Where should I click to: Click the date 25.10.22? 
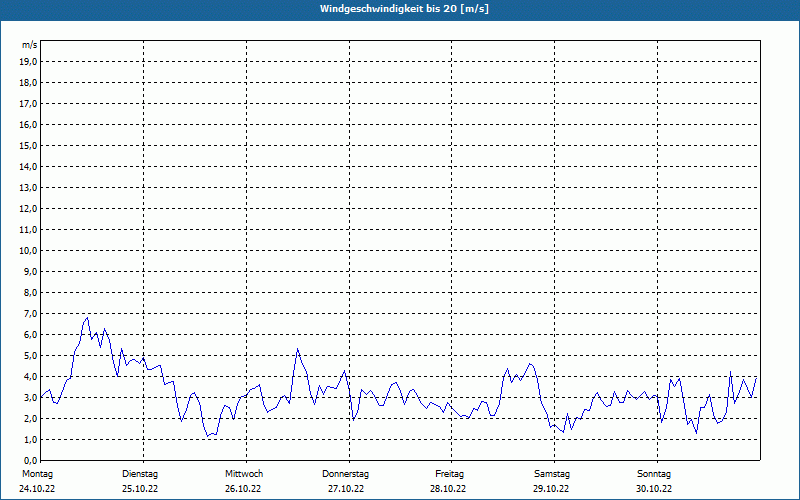tap(140, 489)
